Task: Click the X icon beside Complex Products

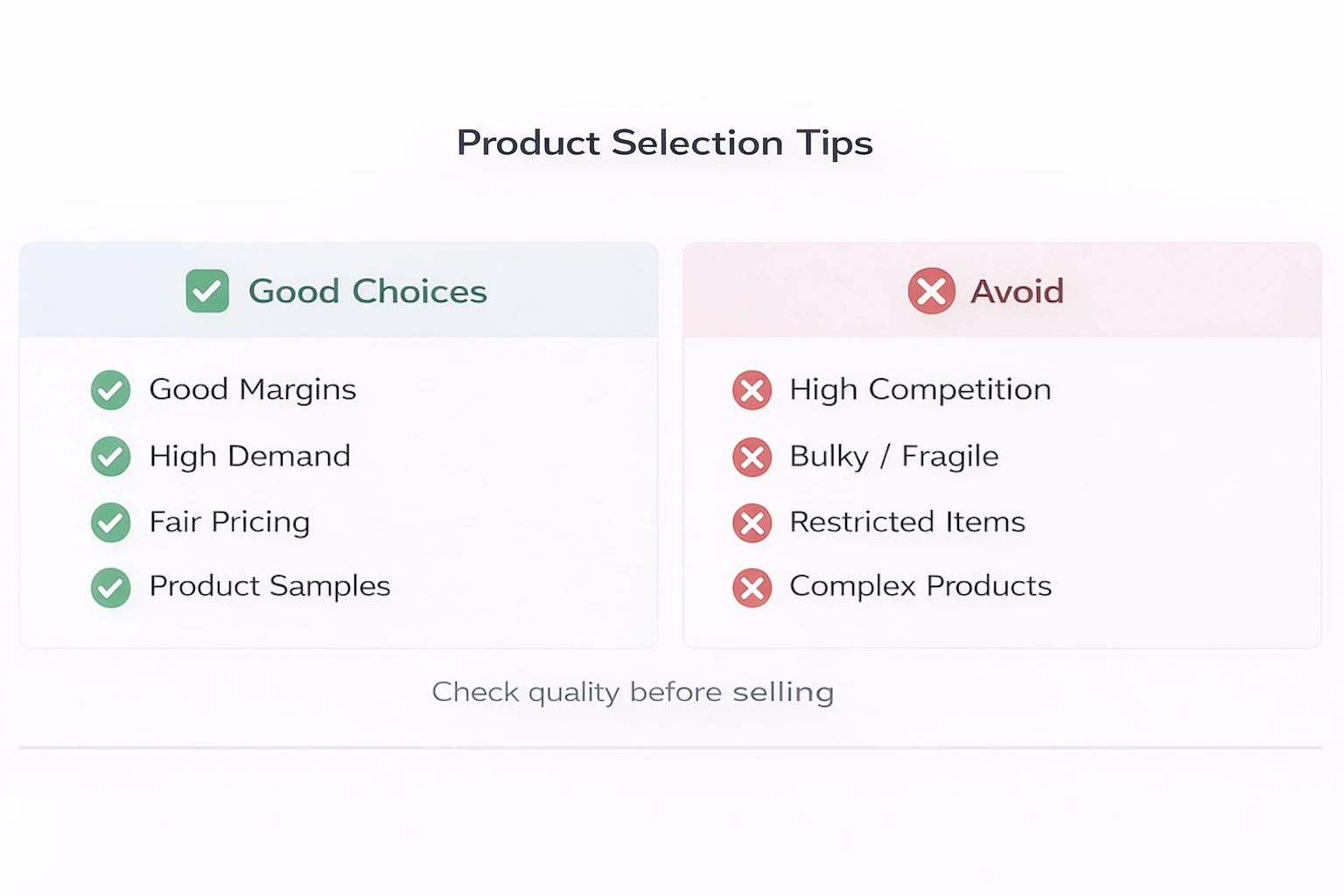Action: pos(752,588)
